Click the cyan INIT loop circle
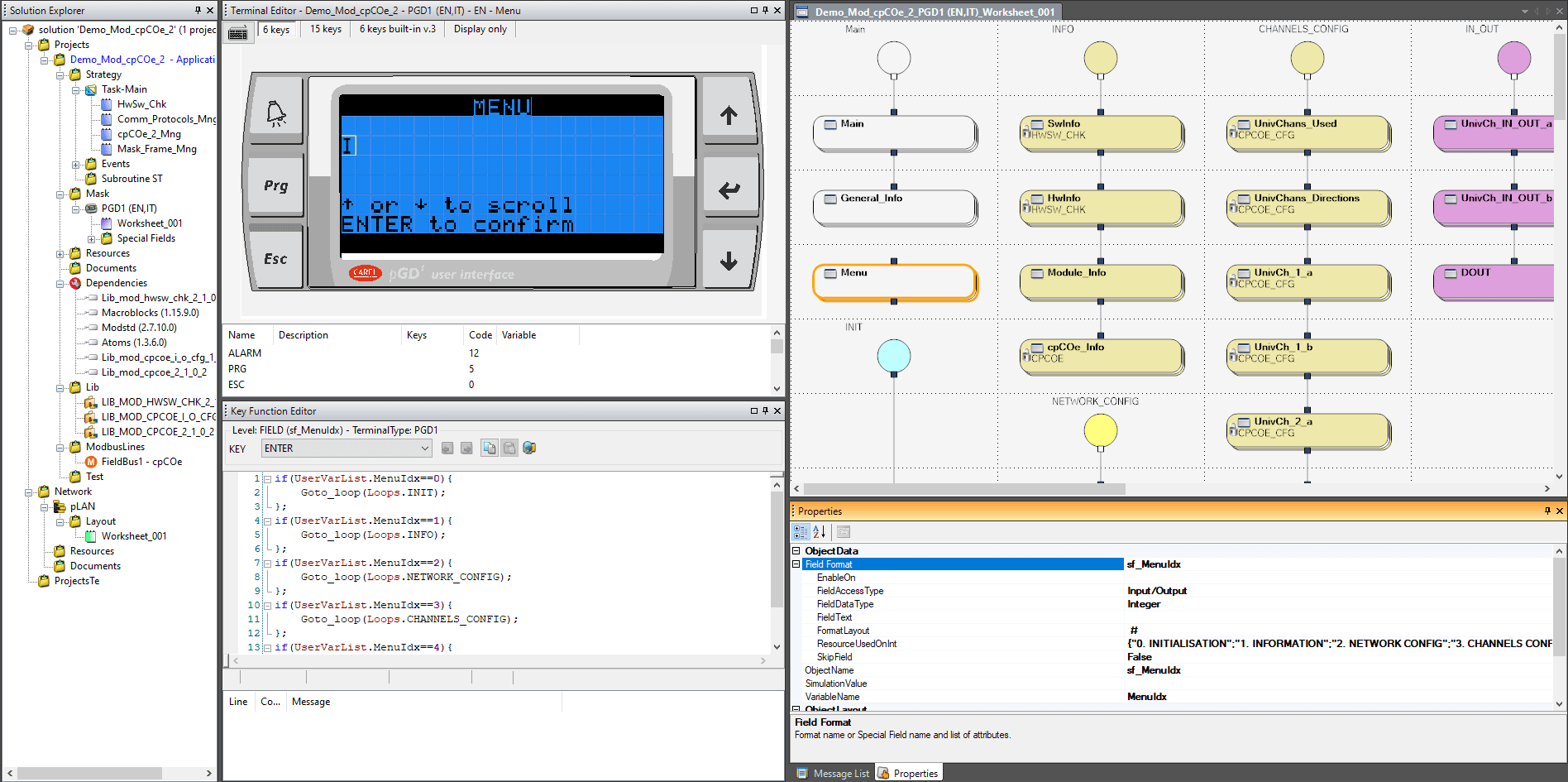This screenshot has height=782, width=1568. pos(893,356)
